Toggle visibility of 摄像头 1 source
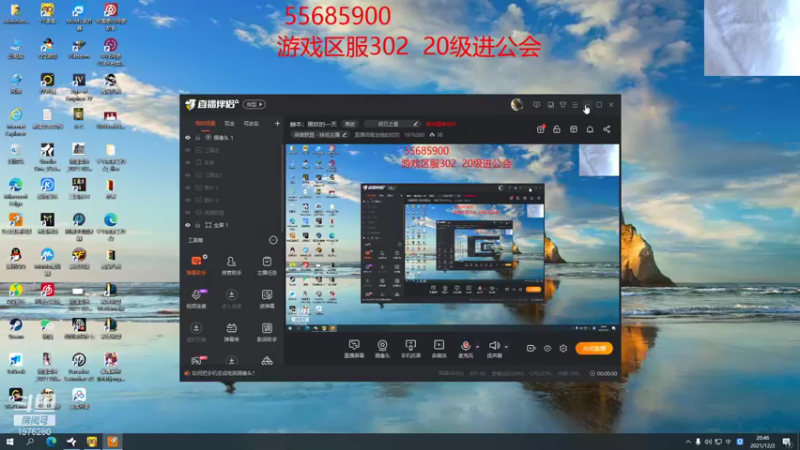The width and height of the screenshot is (800, 450). (x=188, y=138)
